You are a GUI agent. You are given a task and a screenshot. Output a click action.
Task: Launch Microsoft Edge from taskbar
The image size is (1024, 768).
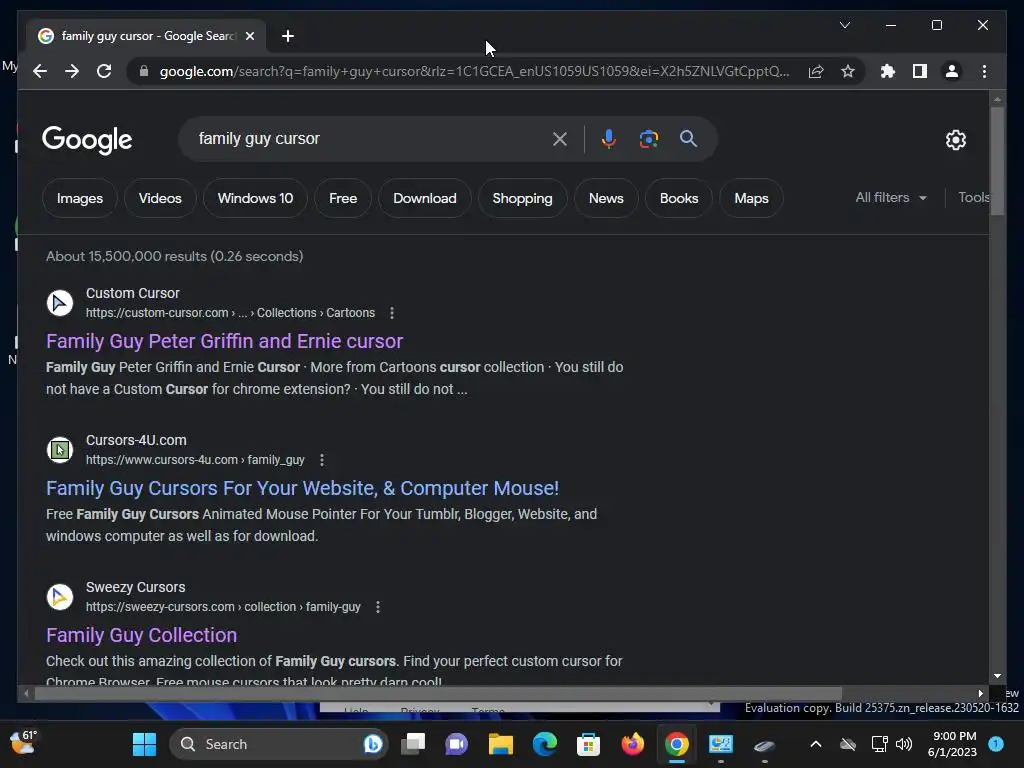click(545, 744)
